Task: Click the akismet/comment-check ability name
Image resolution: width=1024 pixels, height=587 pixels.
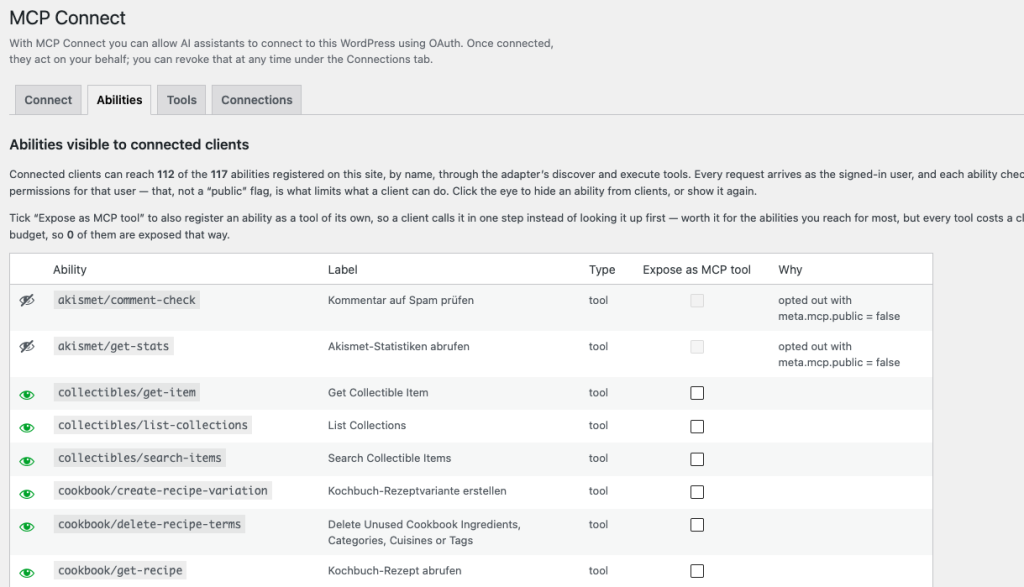Action: click(127, 300)
